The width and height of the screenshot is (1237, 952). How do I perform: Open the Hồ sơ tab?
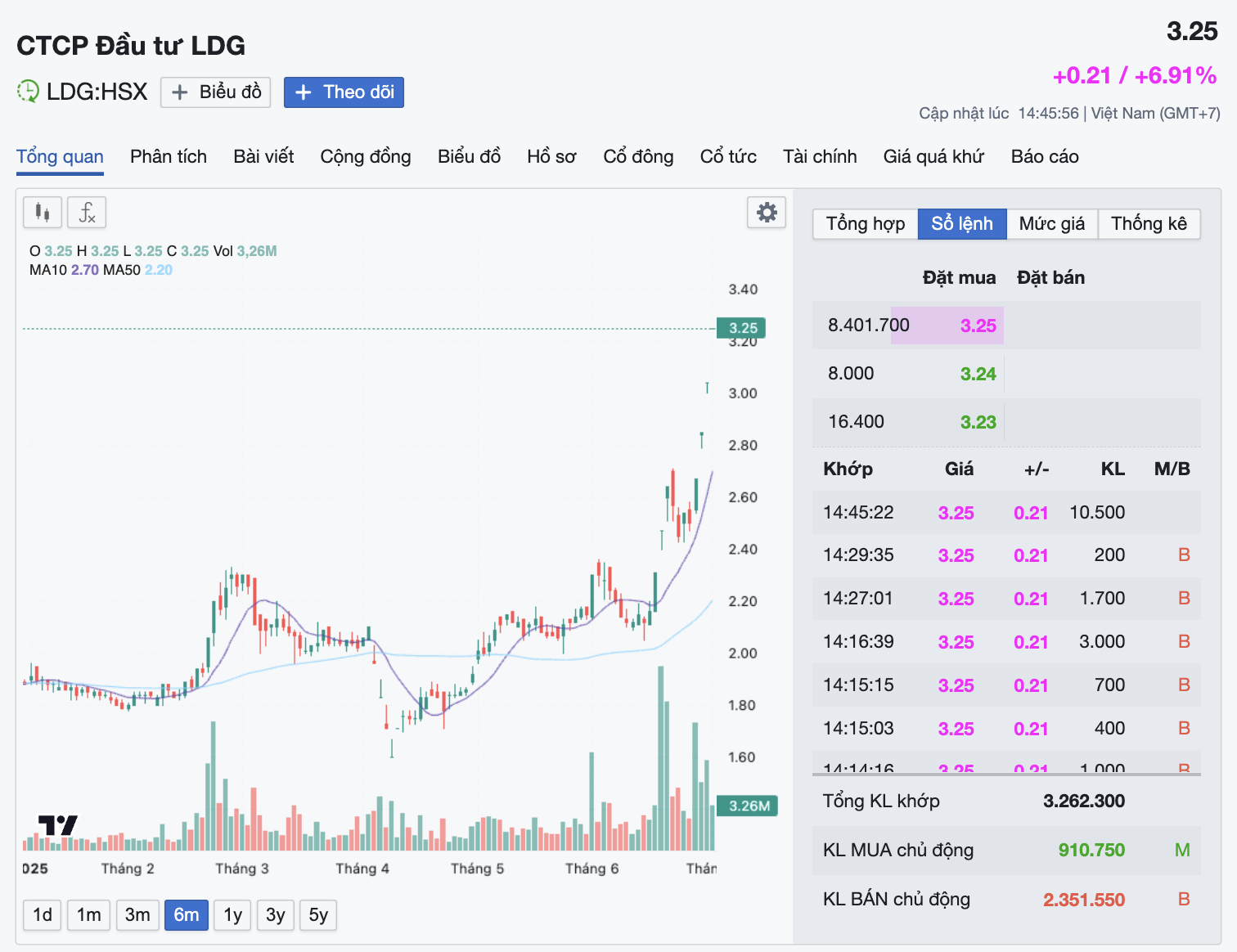coord(551,156)
